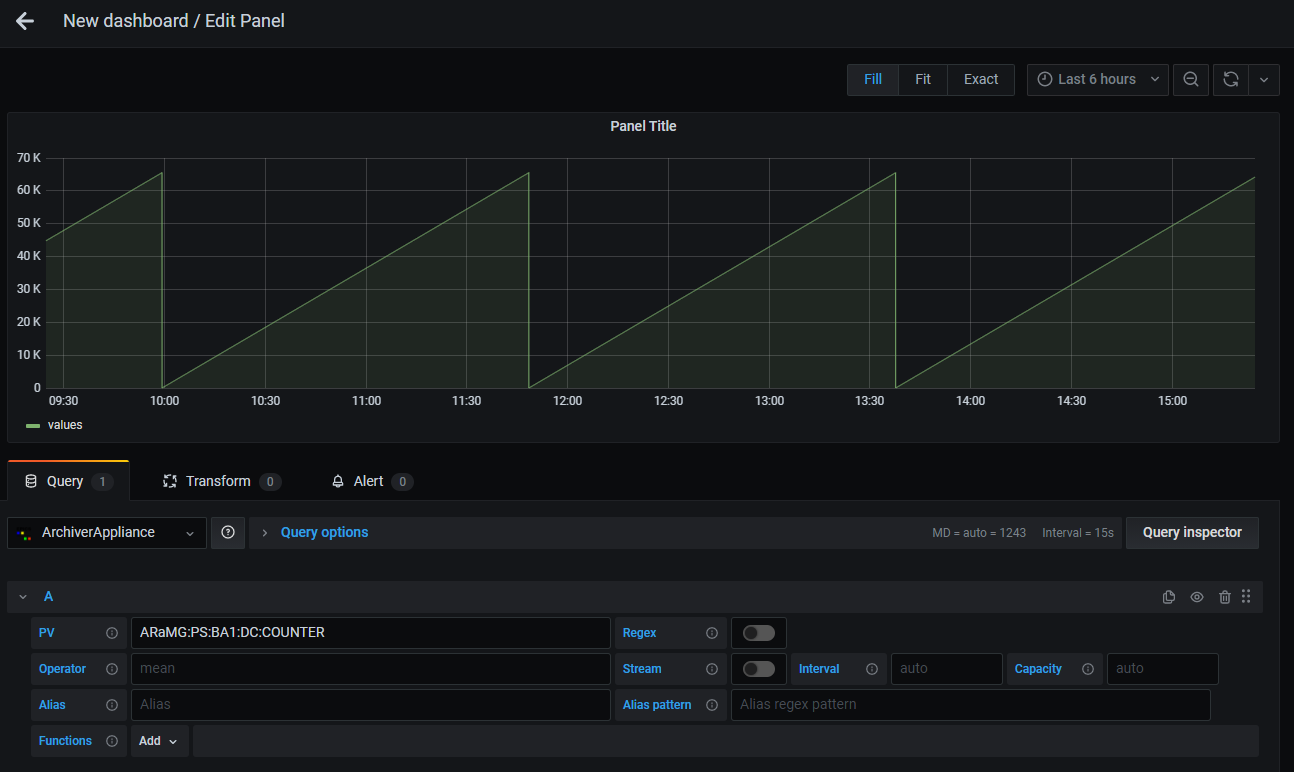Enable the Stream toggle
The height and width of the screenshot is (772, 1294).
pos(758,668)
